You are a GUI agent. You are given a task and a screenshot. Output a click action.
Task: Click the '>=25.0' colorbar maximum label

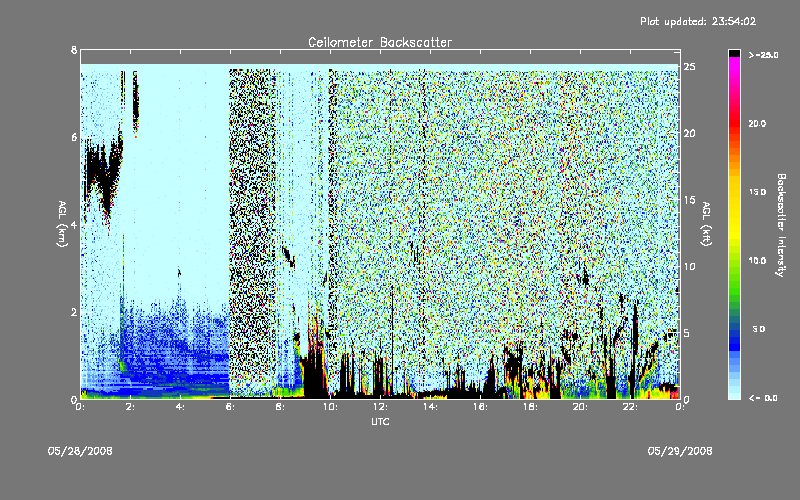(763, 55)
